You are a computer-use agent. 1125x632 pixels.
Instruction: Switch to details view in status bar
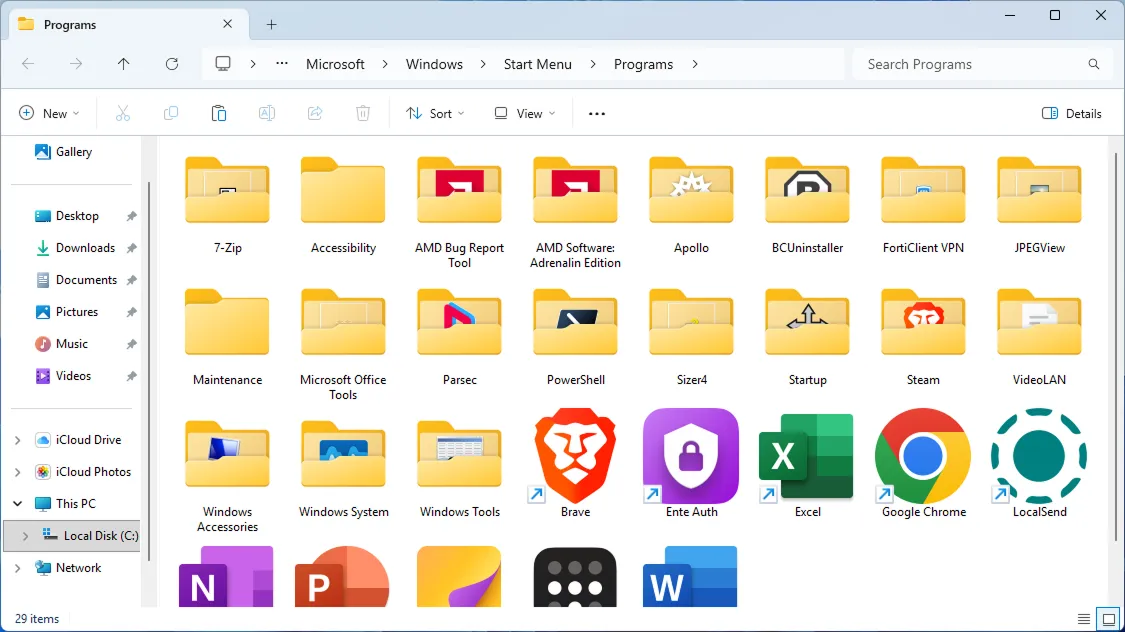click(x=1083, y=618)
